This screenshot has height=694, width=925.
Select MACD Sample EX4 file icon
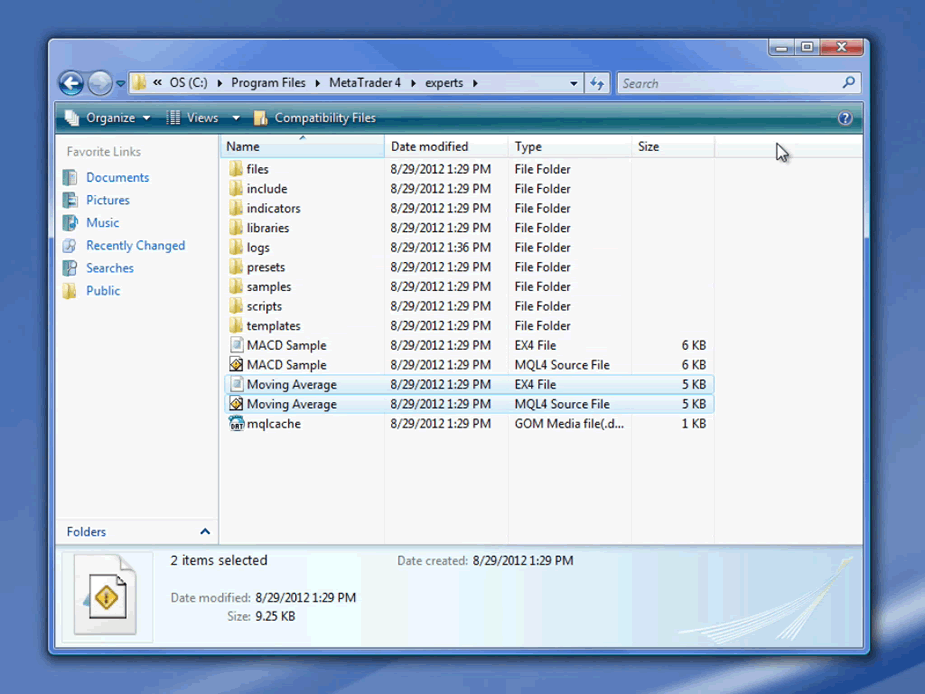(236, 345)
